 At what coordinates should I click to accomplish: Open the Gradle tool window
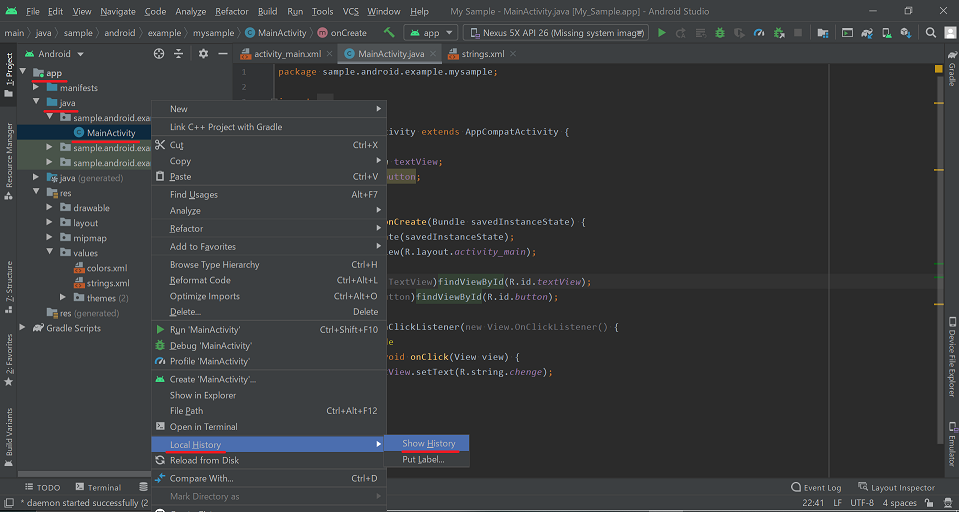(x=952, y=67)
